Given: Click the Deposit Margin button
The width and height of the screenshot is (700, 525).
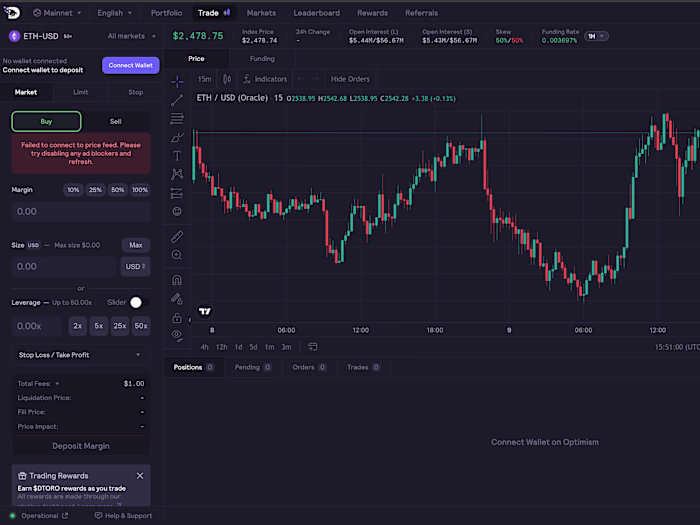Looking at the screenshot, I should point(81,446).
